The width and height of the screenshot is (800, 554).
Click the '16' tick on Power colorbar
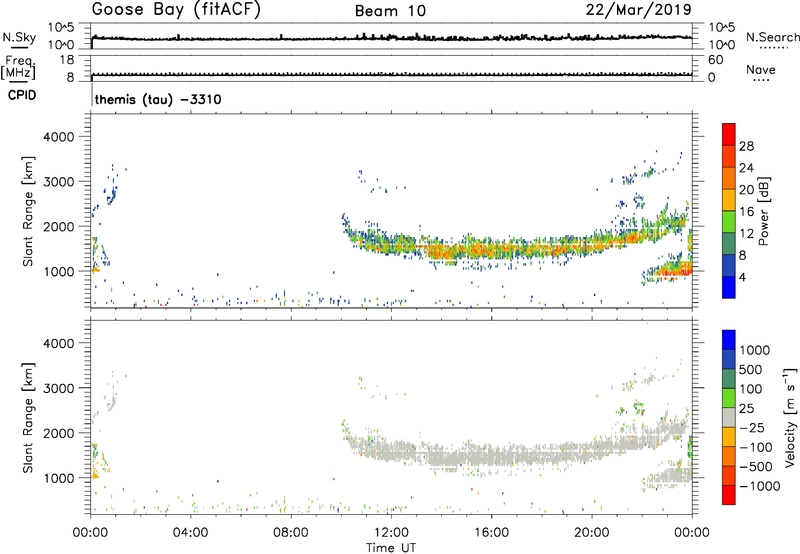(x=746, y=212)
